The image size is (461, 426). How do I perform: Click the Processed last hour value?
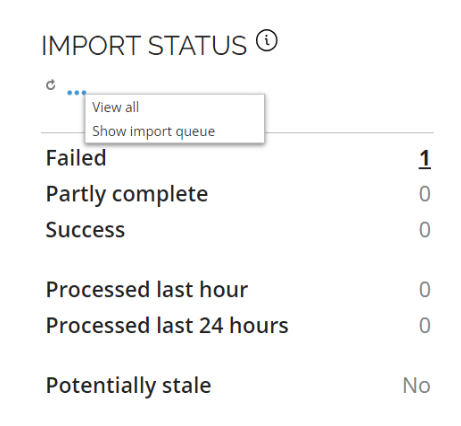coord(425,290)
